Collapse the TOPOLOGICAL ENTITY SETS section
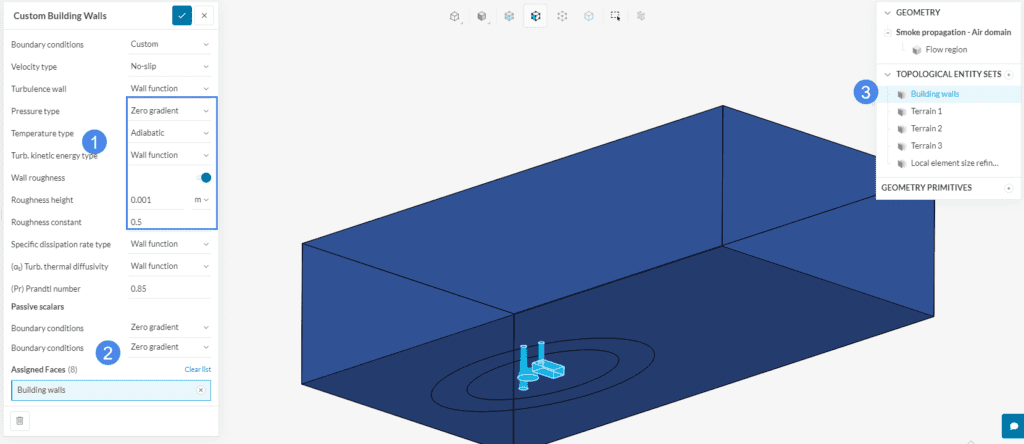1024x444 pixels. coord(887,74)
